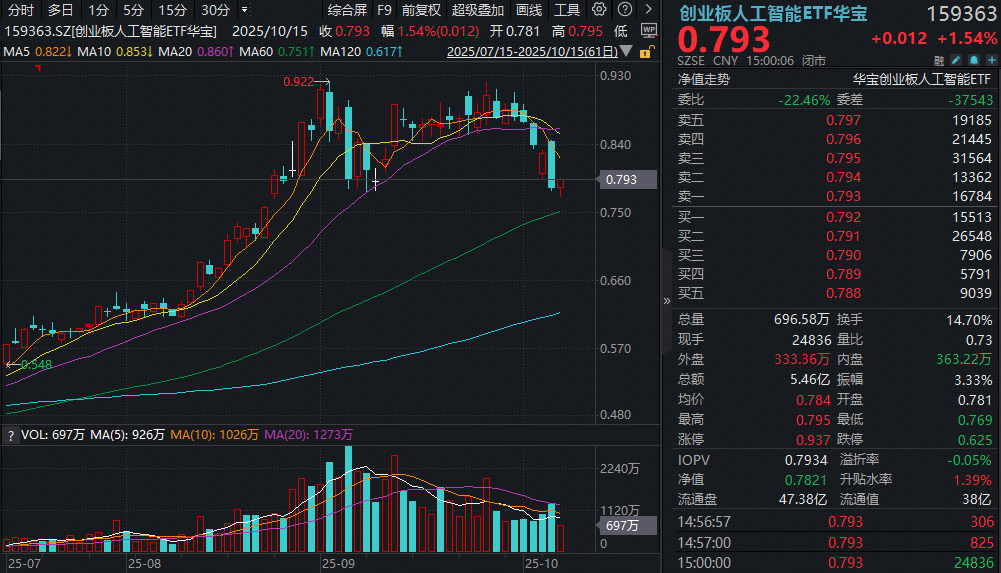The width and height of the screenshot is (1001, 573).
Task: Open the volume indicator help question mark
Action: (11, 436)
